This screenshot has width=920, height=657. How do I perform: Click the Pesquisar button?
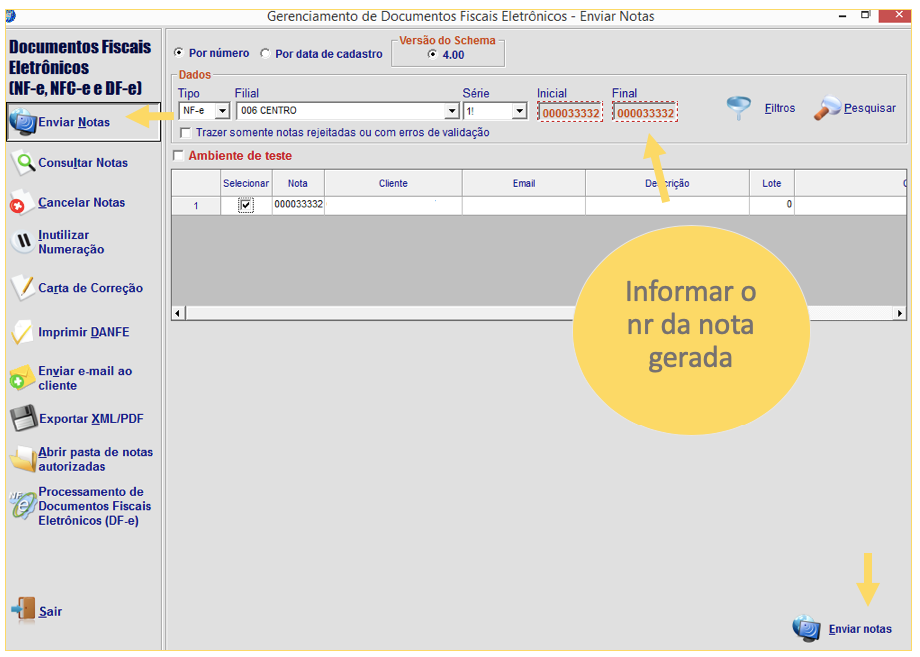coord(857,109)
